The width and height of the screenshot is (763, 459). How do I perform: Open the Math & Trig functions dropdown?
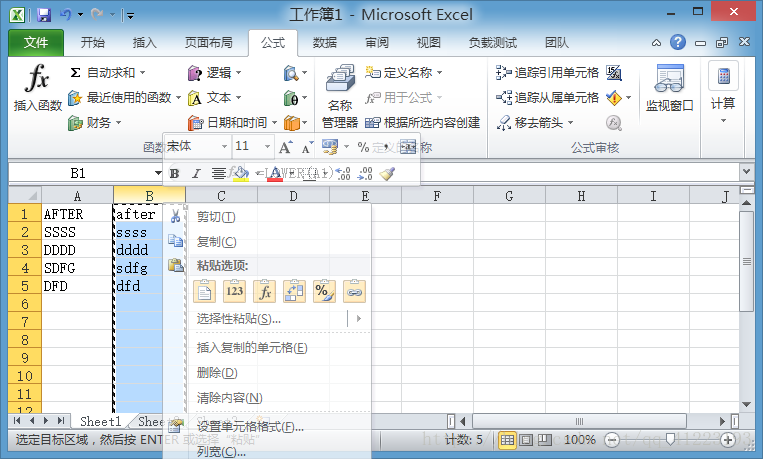[295, 98]
